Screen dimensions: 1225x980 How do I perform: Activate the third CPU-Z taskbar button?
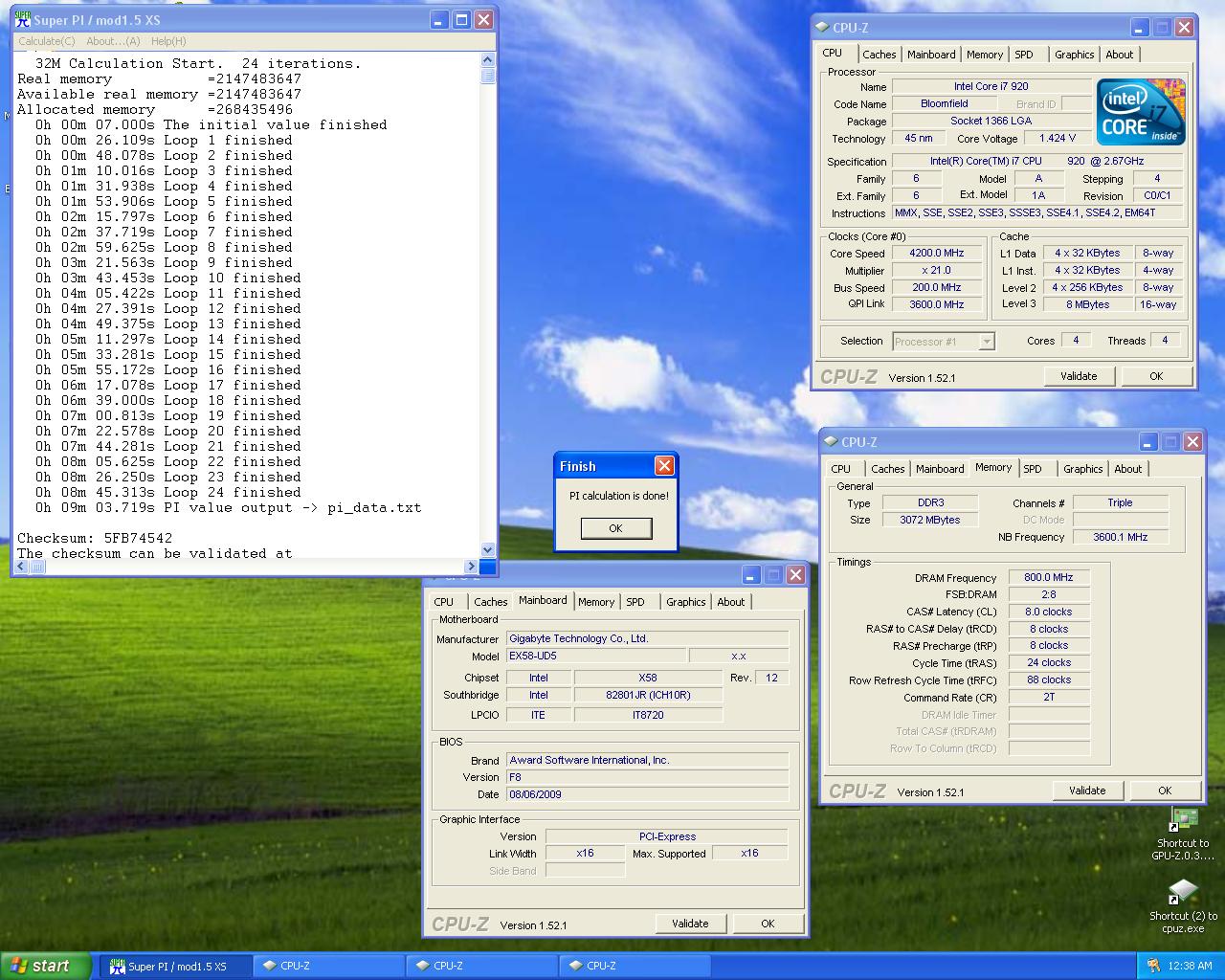[635, 966]
